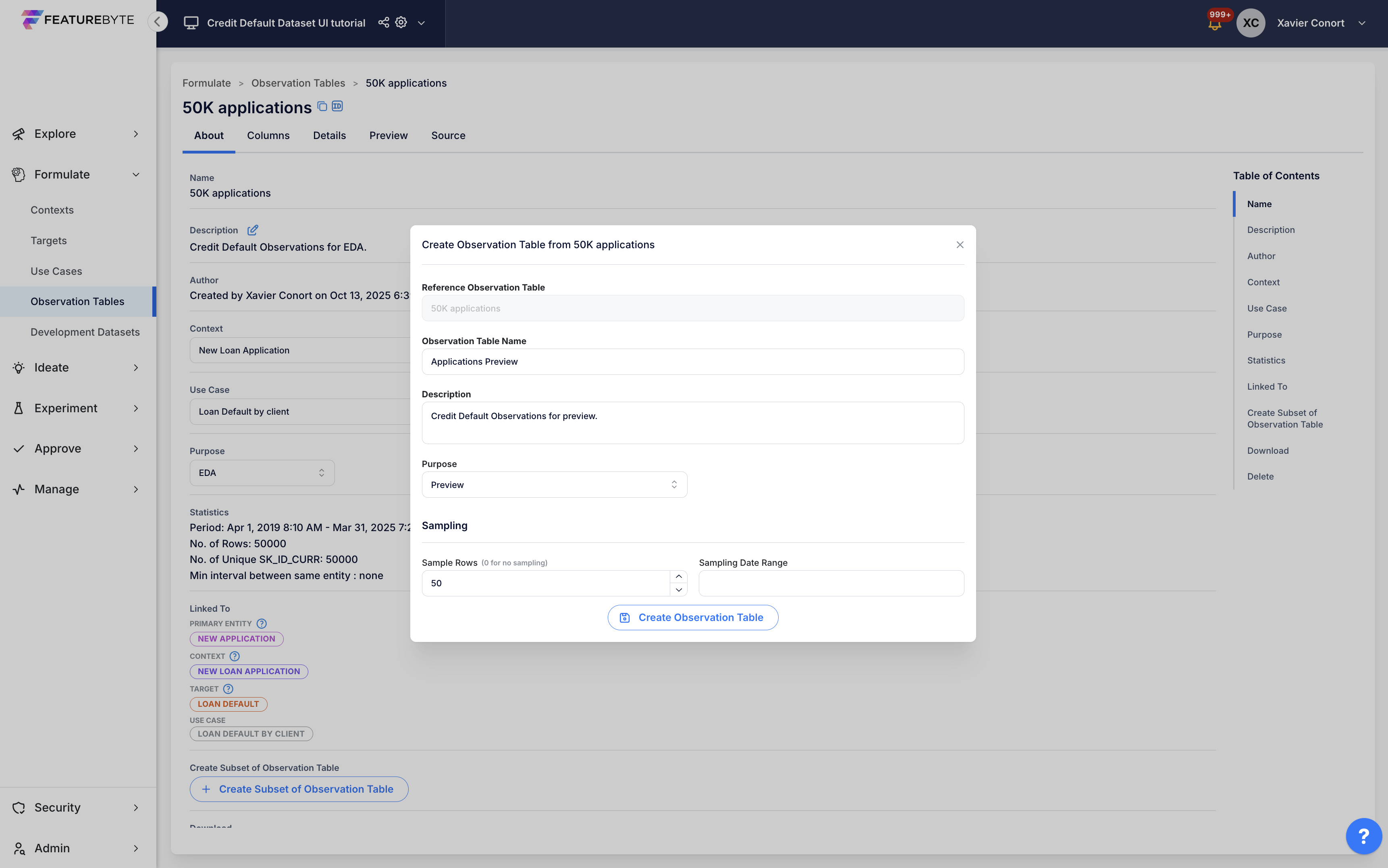
Task: Open the catalog settings gear icon
Action: (401, 23)
